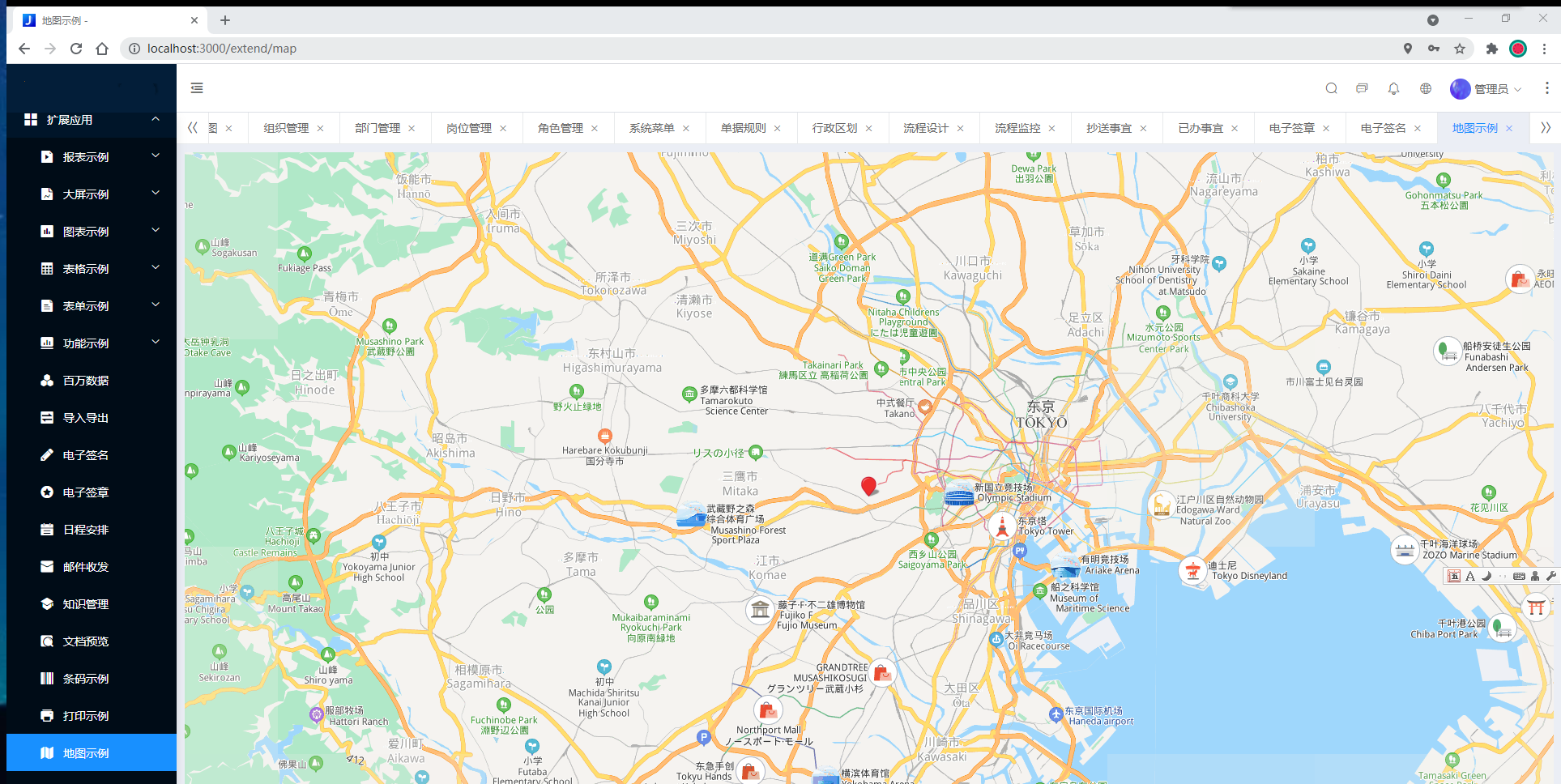Click the 东京 TOKYO map label
Viewport: 1561px width, 784px height.
pos(1042,415)
